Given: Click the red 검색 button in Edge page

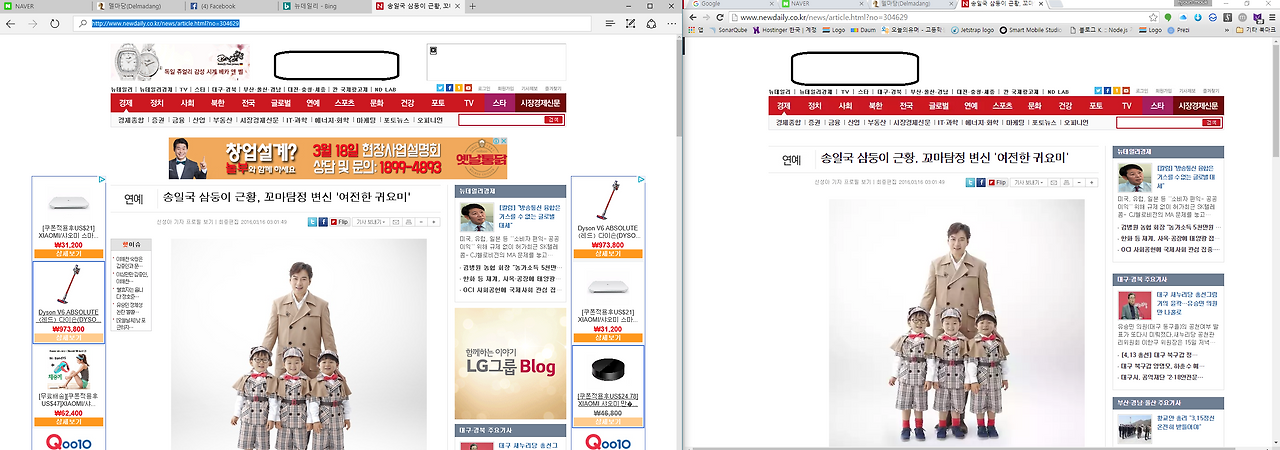Looking at the screenshot, I should [554, 120].
